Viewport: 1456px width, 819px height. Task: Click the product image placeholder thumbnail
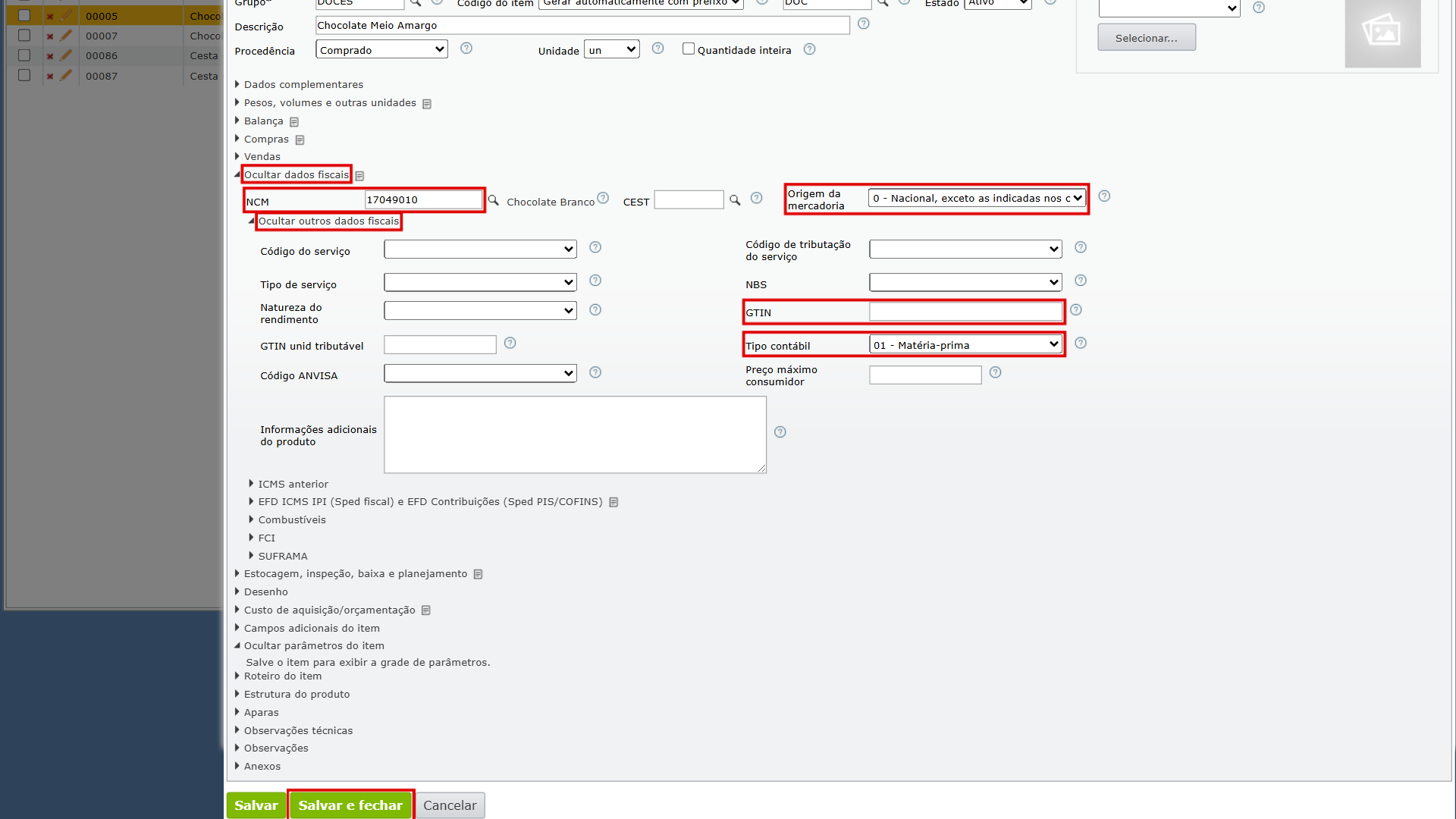[1382, 32]
